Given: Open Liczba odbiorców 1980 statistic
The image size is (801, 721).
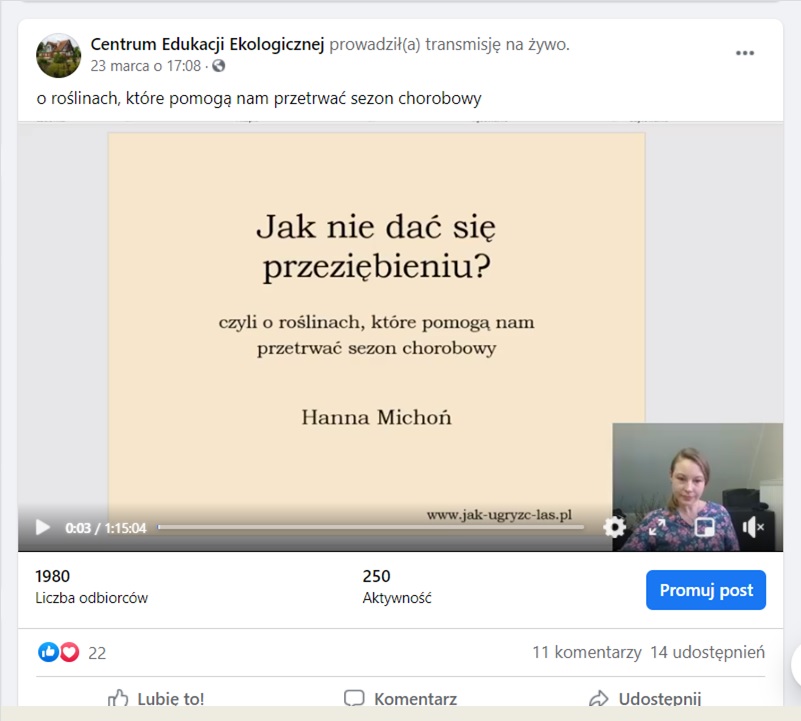Looking at the screenshot, I should [x=91, y=587].
